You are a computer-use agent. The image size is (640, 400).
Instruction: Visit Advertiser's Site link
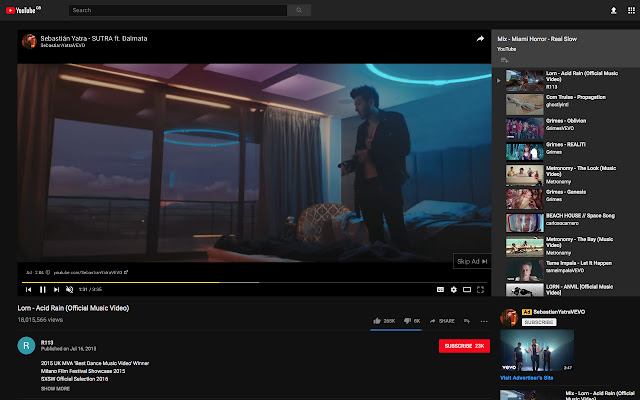point(527,378)
